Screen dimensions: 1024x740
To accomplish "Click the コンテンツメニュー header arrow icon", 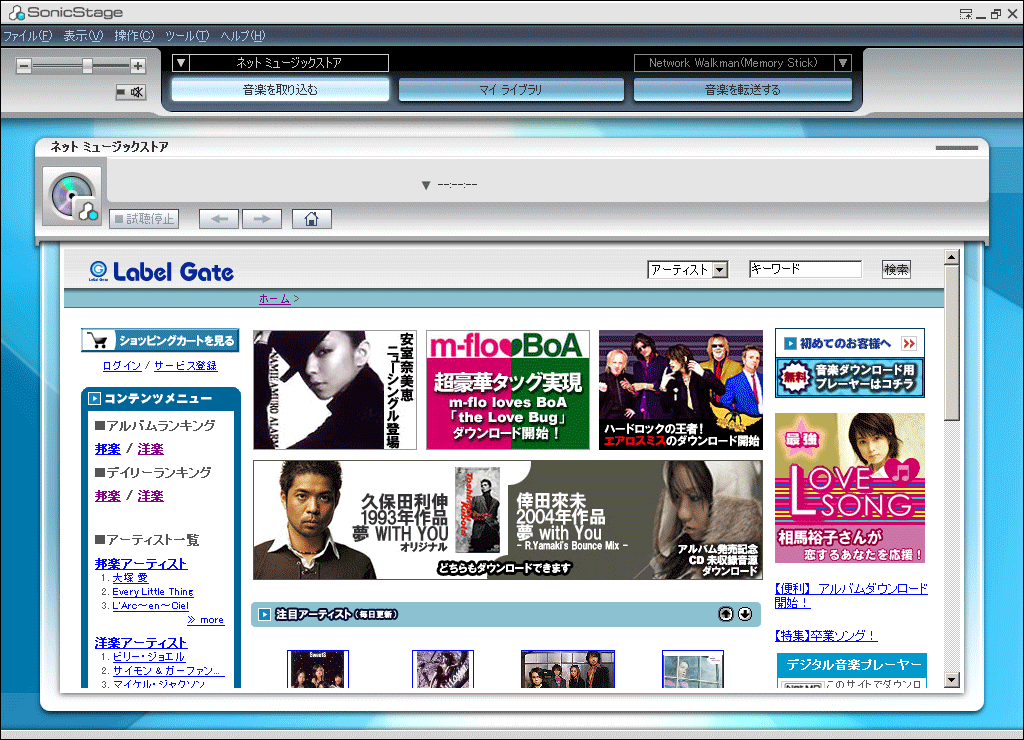I will (95, 398).
